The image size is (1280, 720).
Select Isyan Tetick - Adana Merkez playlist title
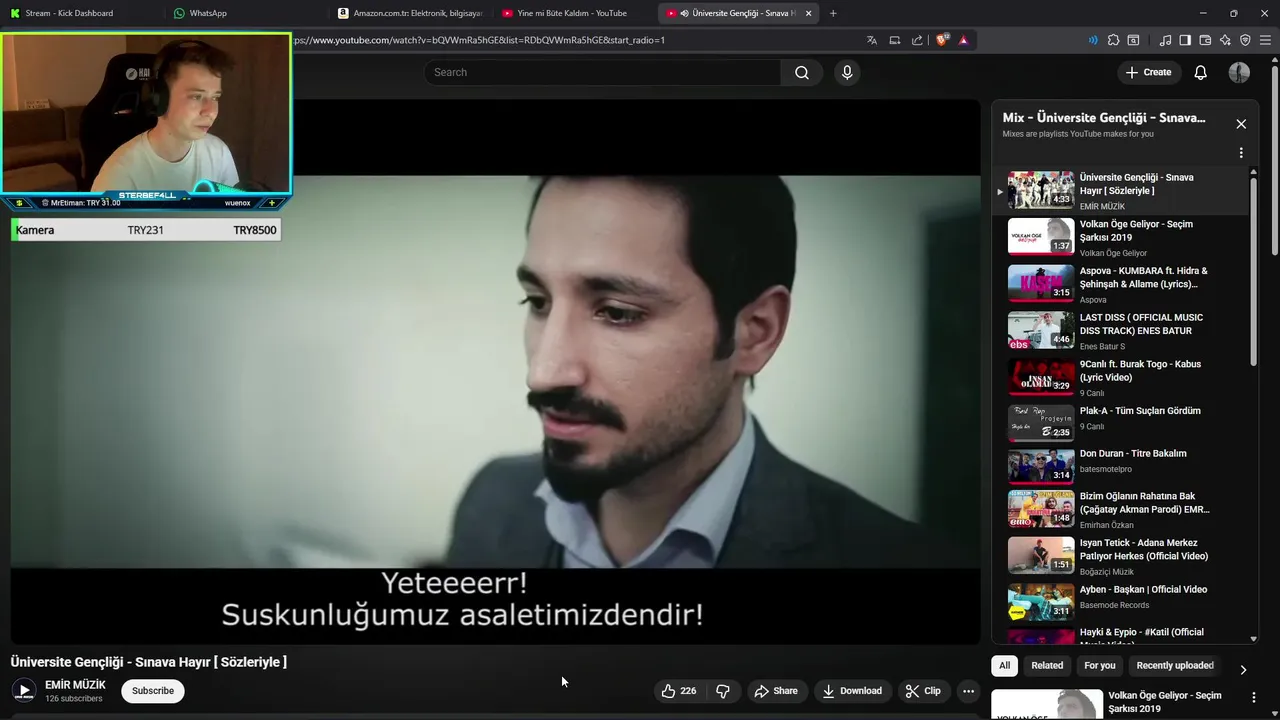click(1144, 550)
